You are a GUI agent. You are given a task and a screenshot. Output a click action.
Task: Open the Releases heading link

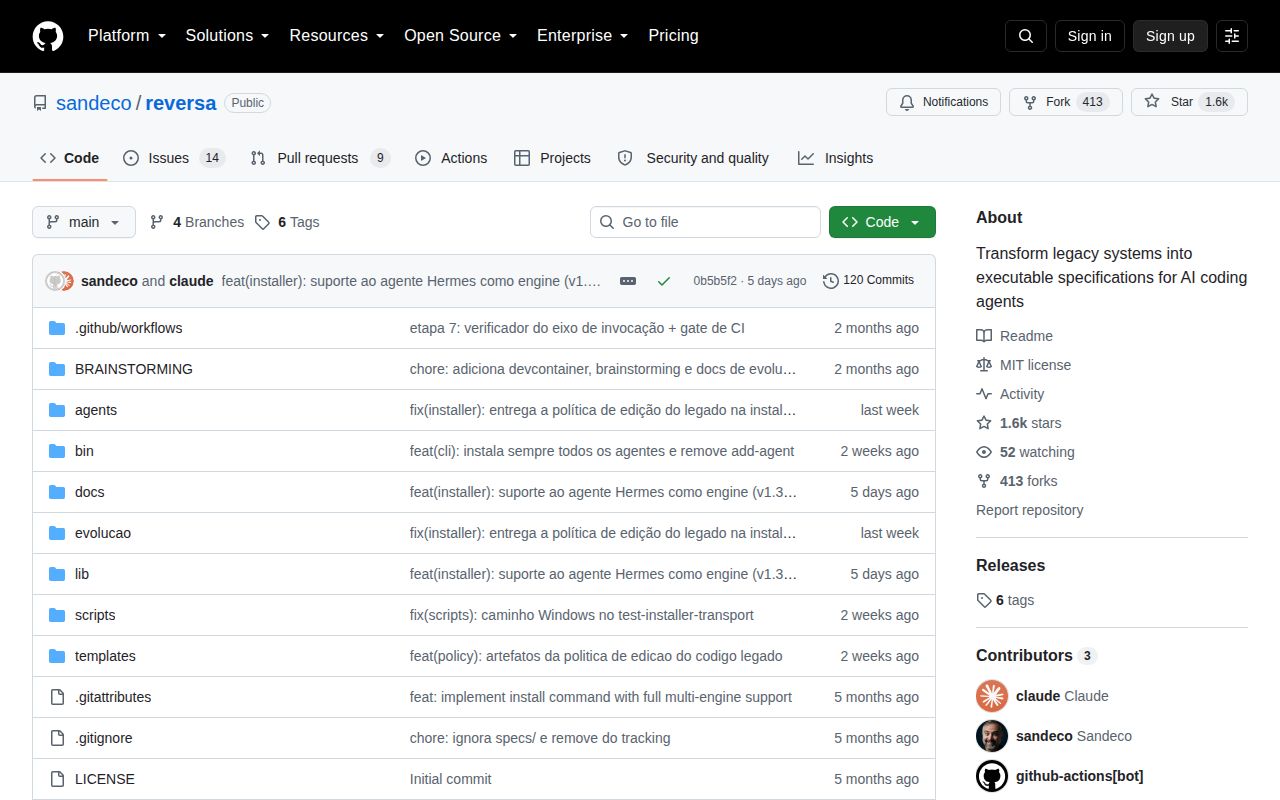pos(1010,565)
